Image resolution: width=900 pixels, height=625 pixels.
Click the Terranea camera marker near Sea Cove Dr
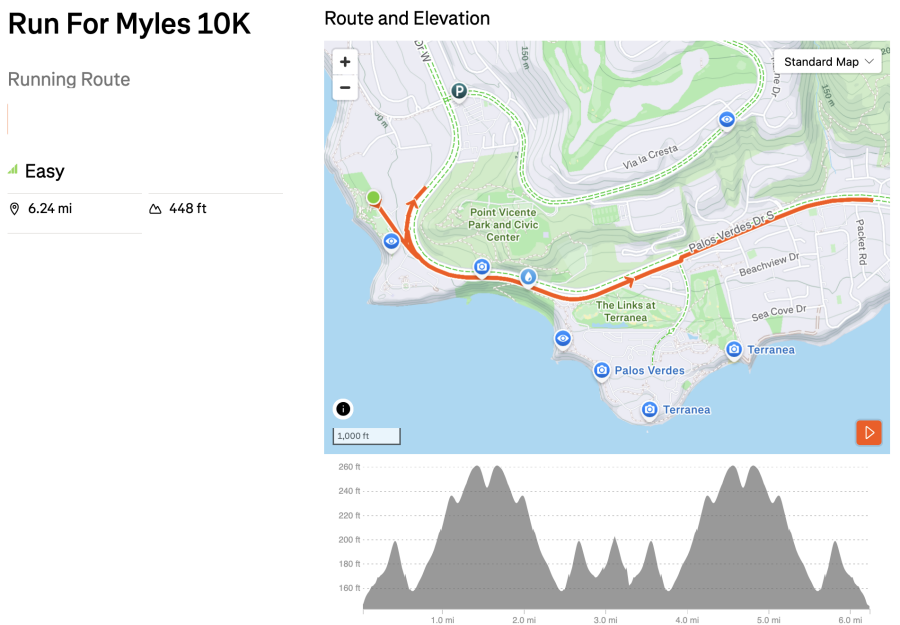[x=734, y=349]
